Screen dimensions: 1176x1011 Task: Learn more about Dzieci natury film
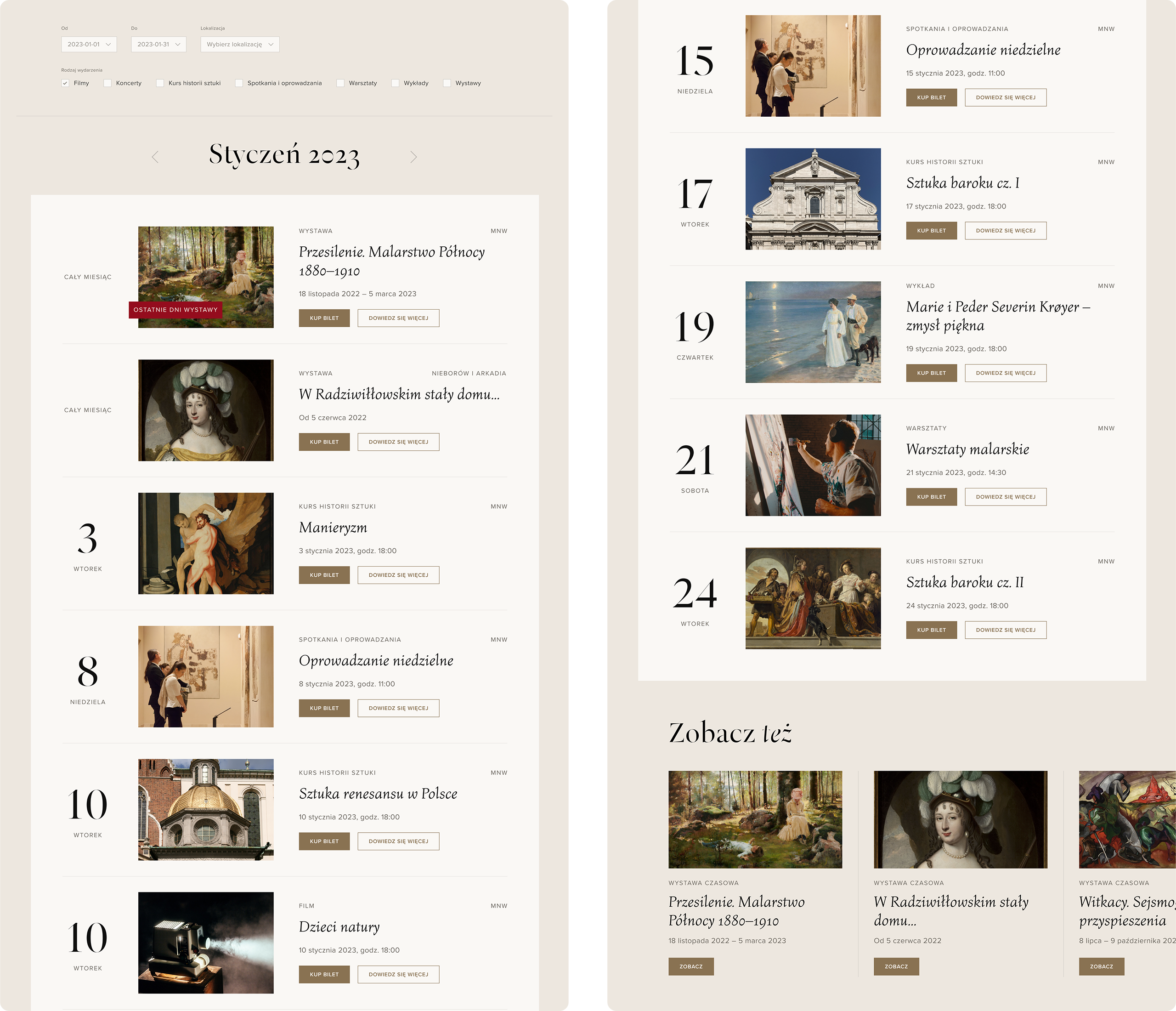pos(398,974)
